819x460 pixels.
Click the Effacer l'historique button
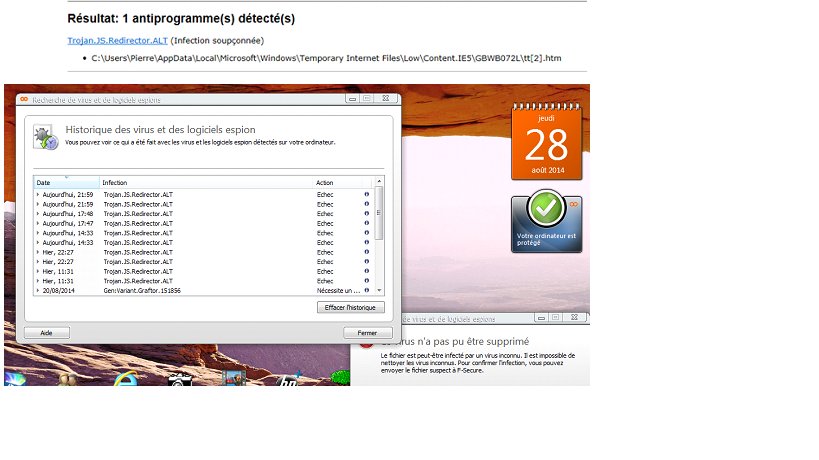click(x=350, y=308)
